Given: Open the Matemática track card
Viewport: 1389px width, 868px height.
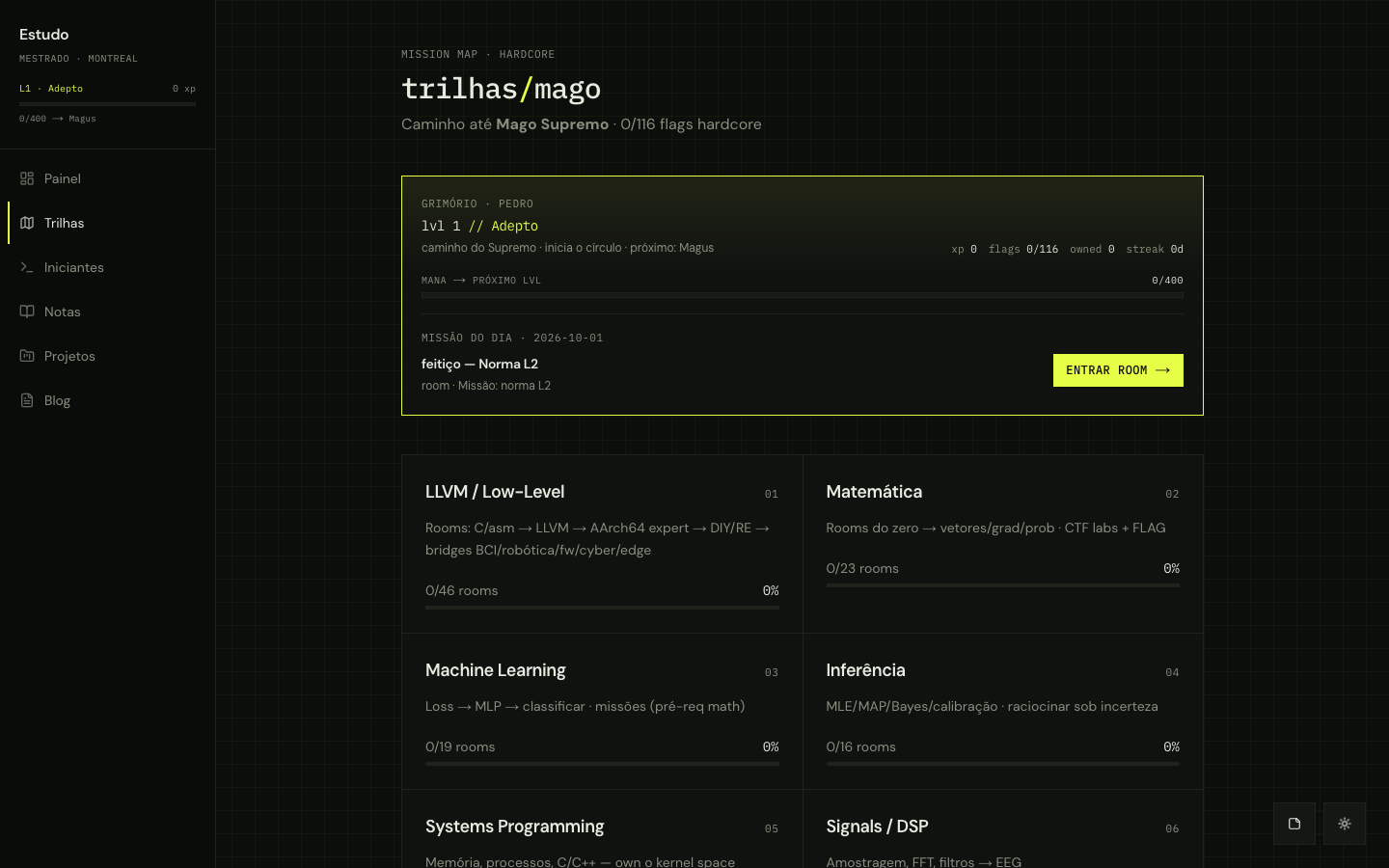Looking at the screenshot, I should (x=1003, y=544).
